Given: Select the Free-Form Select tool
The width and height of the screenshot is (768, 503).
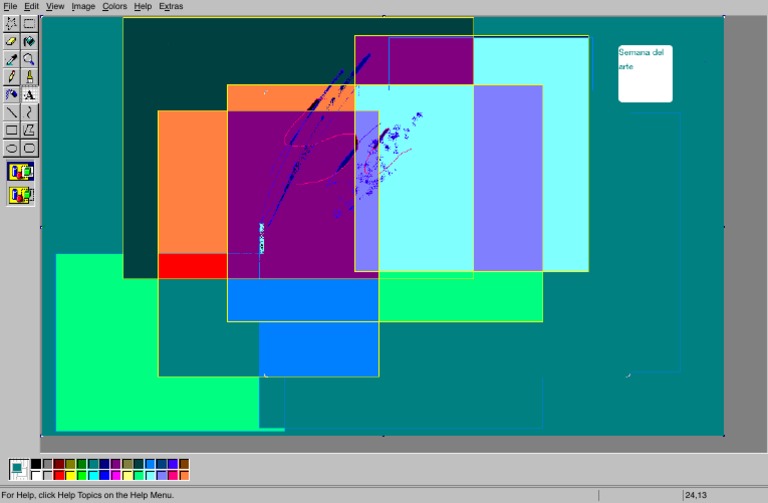Looking at the screenshot, I should coord(12,24).
